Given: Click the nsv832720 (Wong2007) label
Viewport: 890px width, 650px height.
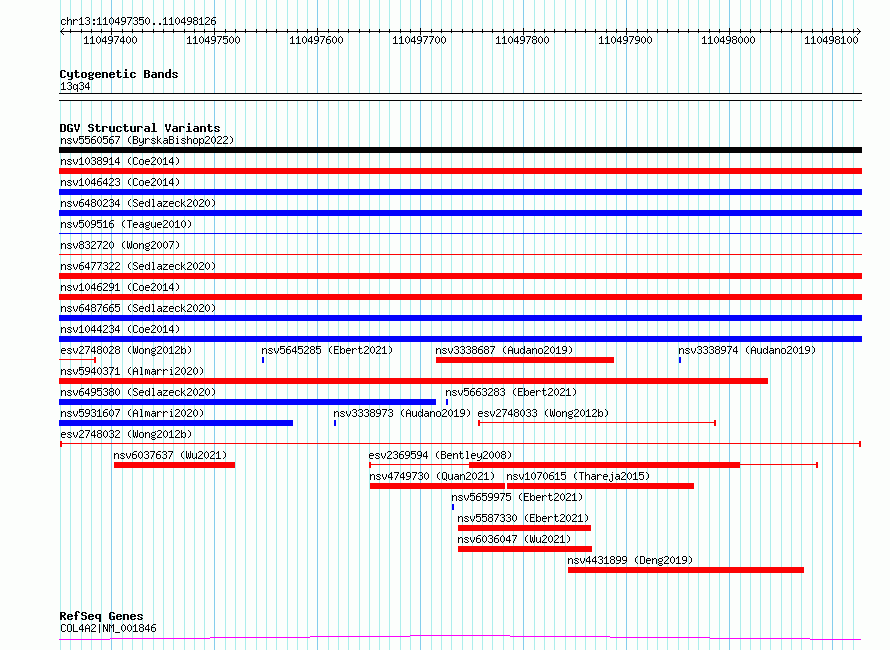Looking at the screenshot, I should pyautogui.click(x=120, y=245).
